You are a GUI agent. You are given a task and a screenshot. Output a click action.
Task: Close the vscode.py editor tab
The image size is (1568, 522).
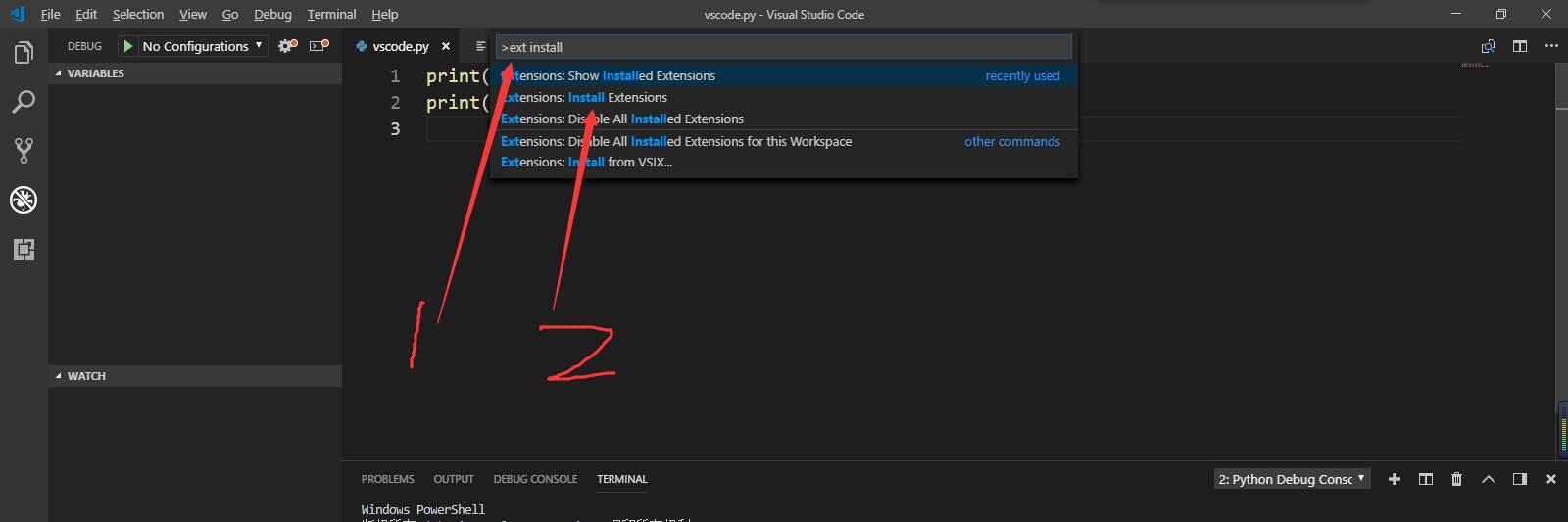446,46
